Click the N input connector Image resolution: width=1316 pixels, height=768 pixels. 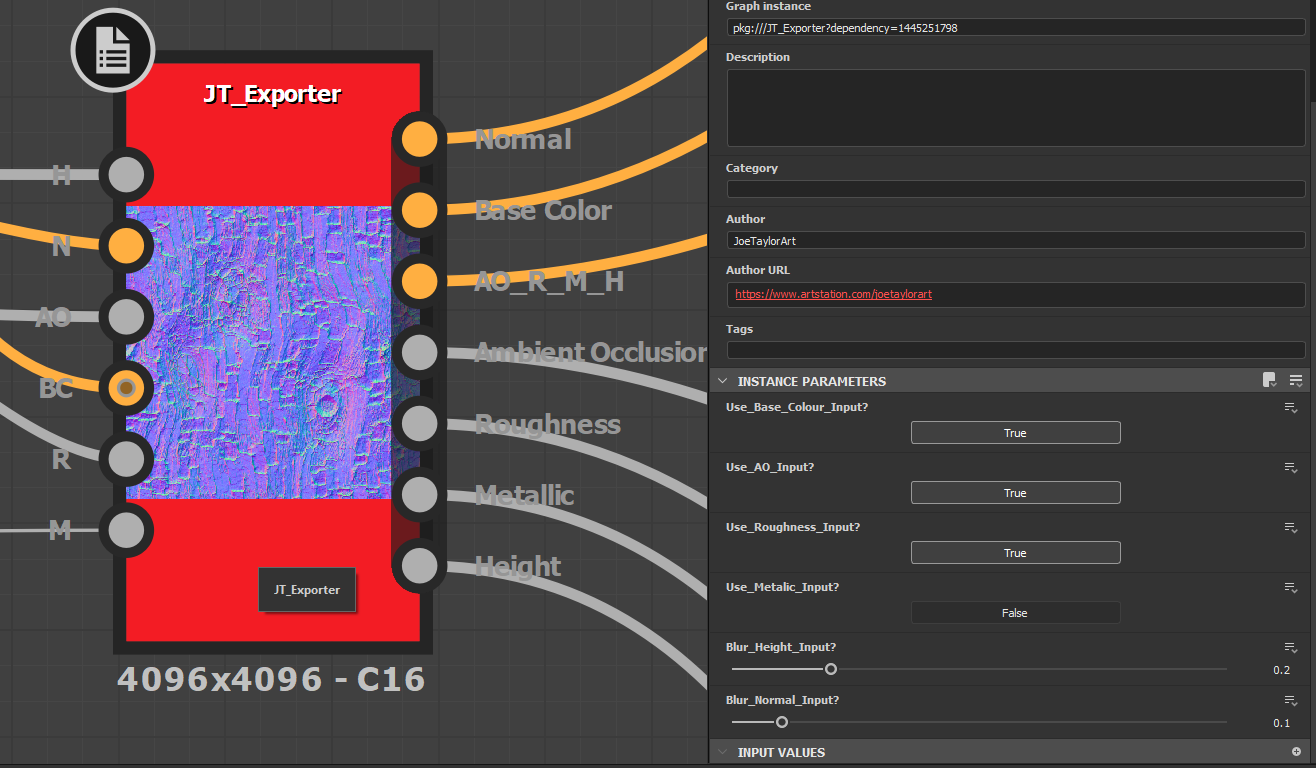126,244
